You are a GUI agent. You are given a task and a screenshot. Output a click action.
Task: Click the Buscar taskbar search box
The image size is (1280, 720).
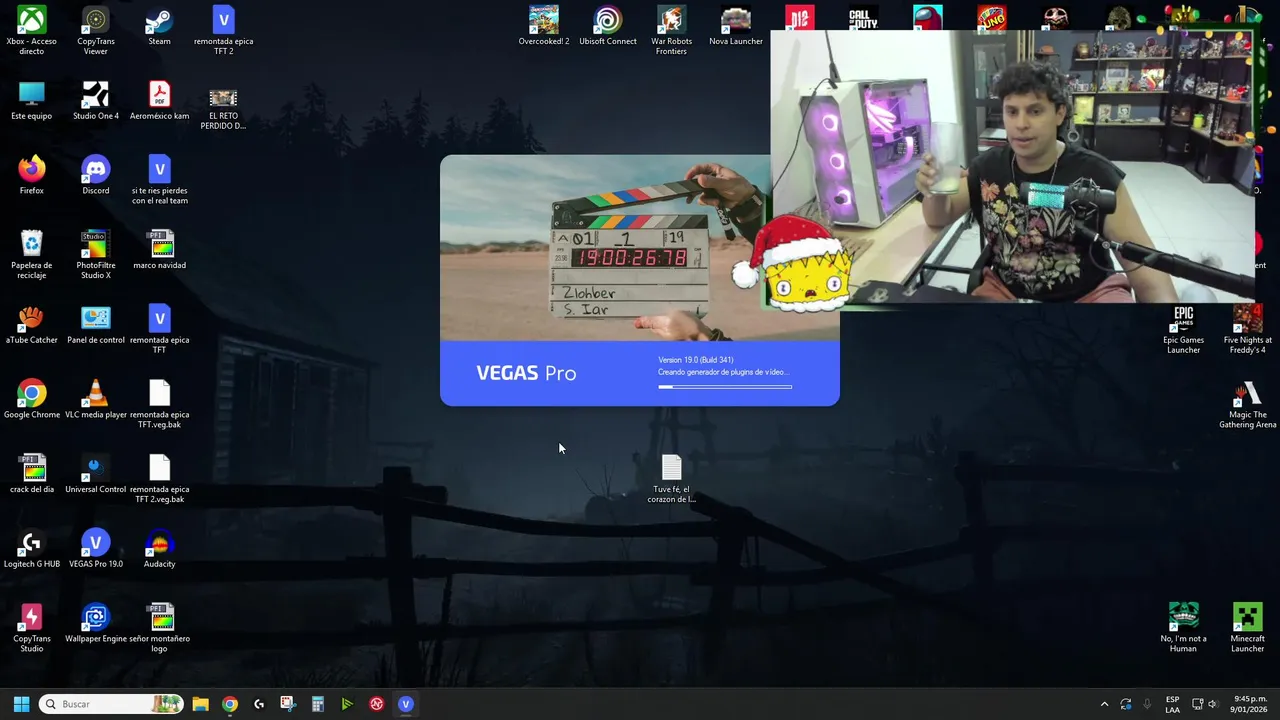pyautogui.click(x=112, y=704)
